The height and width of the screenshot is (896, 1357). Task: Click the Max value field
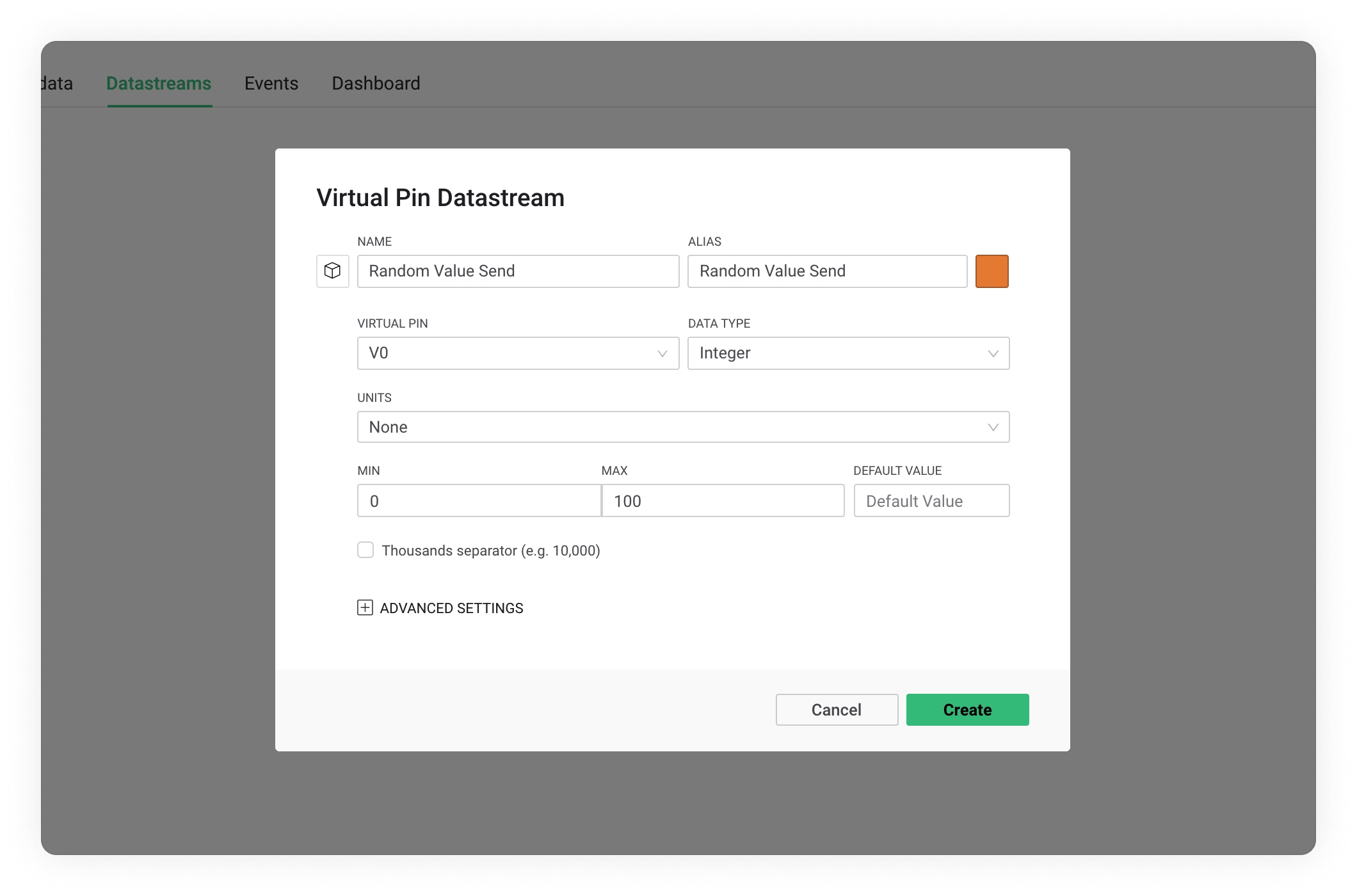[723, 500]
